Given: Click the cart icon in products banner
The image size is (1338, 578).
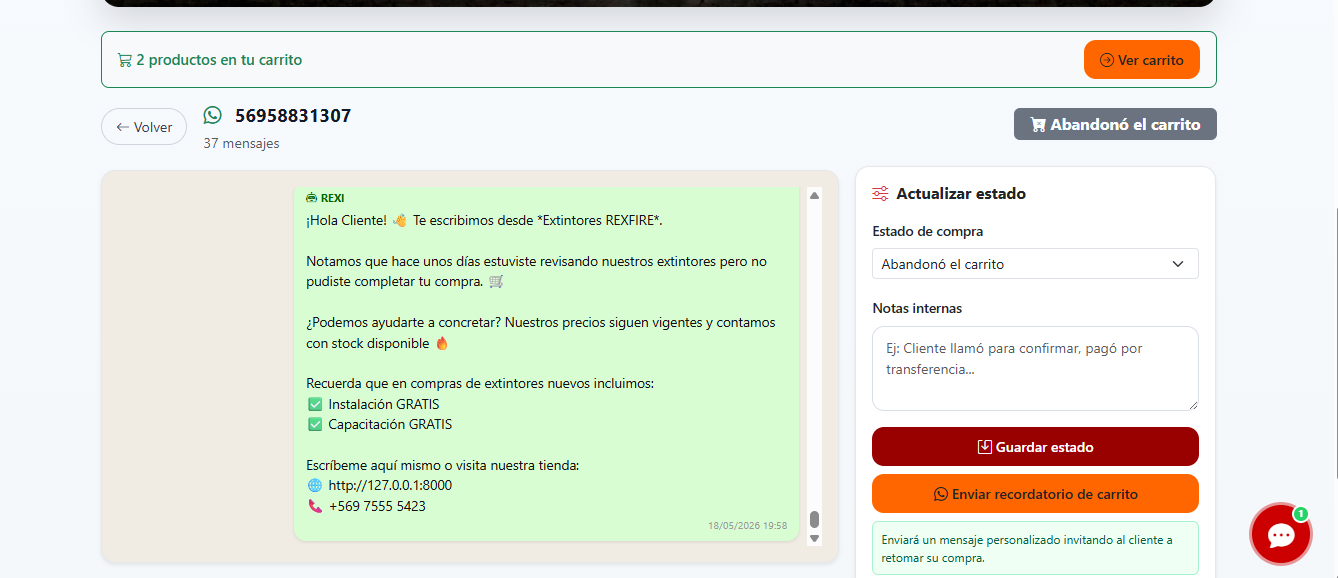Looking at the screenshot, I should tap(124, 60).
